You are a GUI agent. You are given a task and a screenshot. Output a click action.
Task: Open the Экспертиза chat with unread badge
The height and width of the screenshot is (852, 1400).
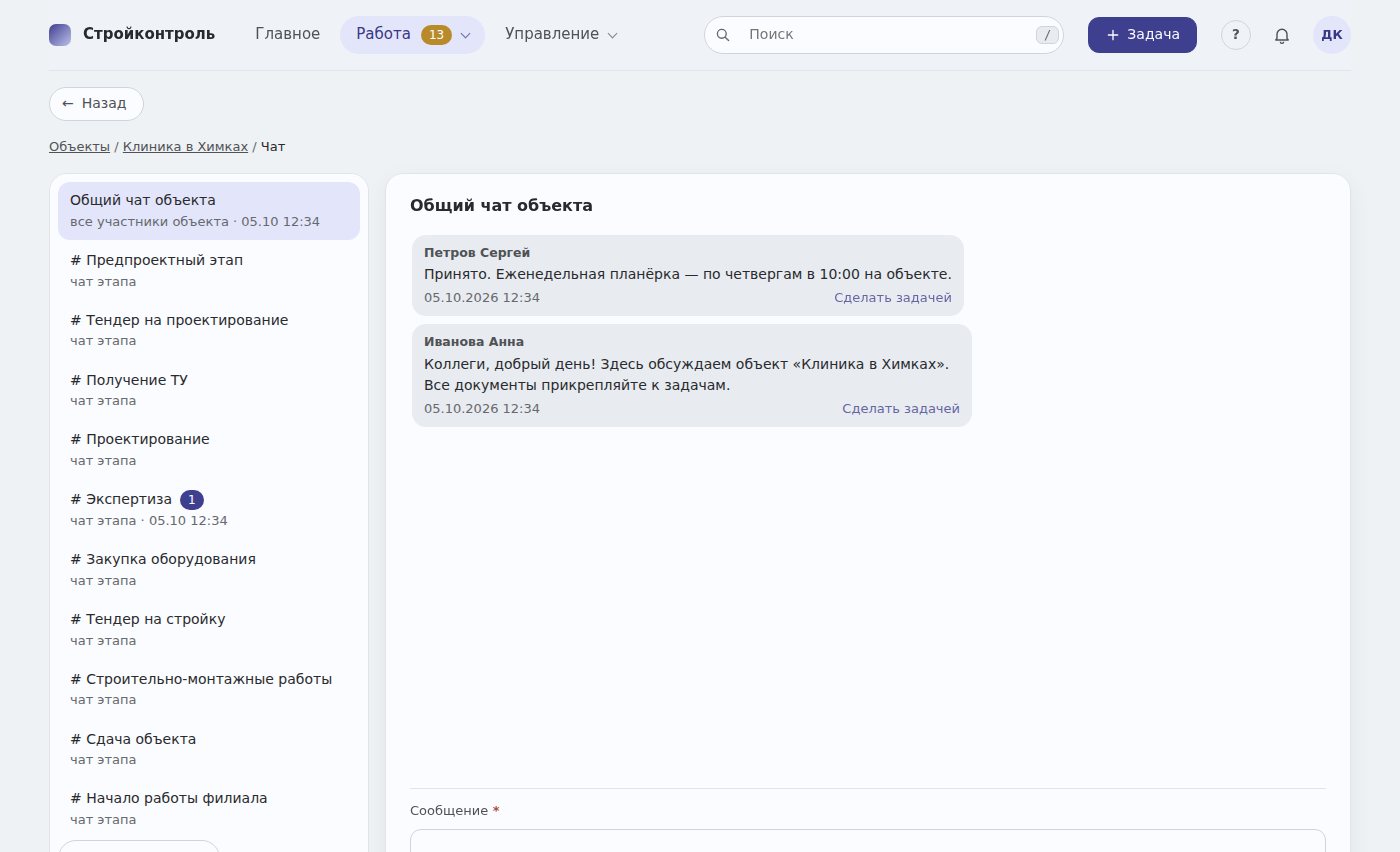pos(209,509)
